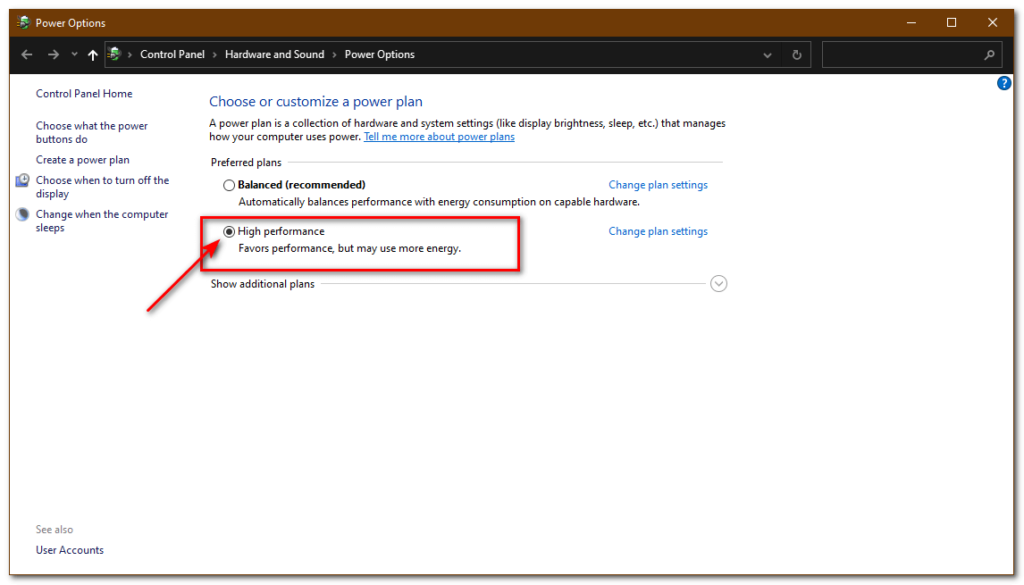The height and width of the screenshot is (585, 1024).
Task: Expand Show additional plans chevron
Action: click(x=718, y=284)
